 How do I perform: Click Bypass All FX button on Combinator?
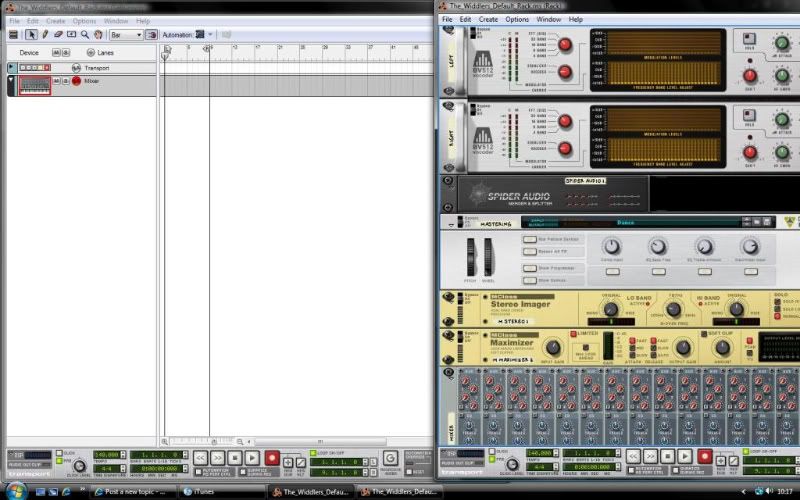tap(530, 252)
